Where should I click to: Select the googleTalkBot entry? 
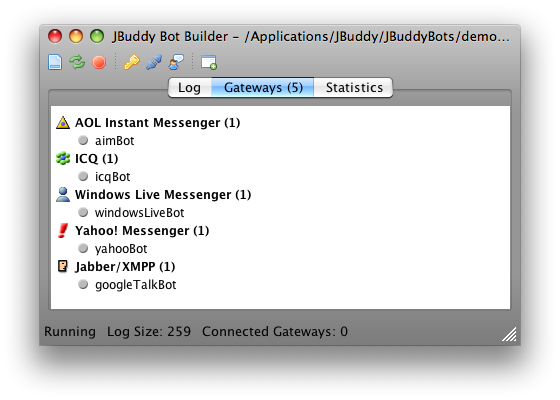click(x=135, y=285)
